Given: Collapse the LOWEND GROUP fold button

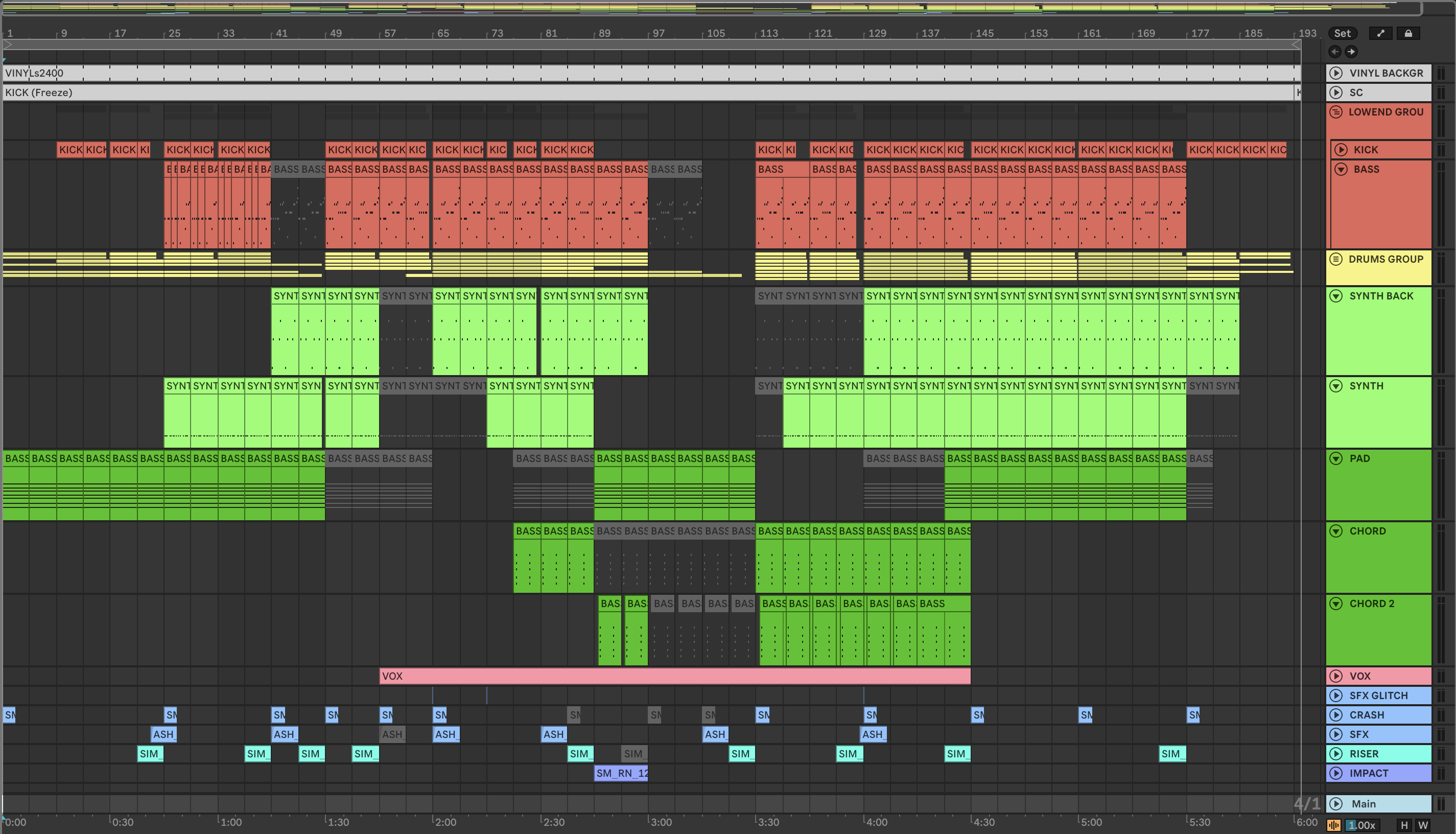Looking at the screenshot, I should point(1336,112).
